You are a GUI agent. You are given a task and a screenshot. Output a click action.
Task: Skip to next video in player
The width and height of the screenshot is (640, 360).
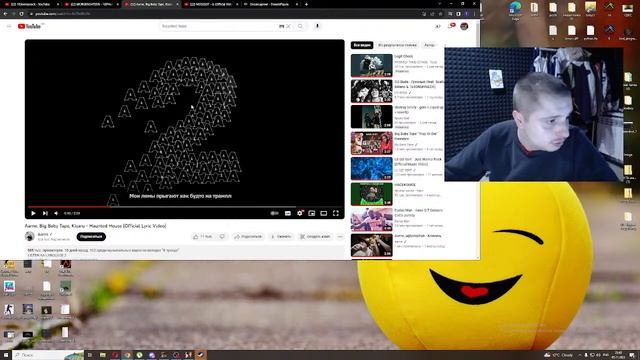point(45,213)
